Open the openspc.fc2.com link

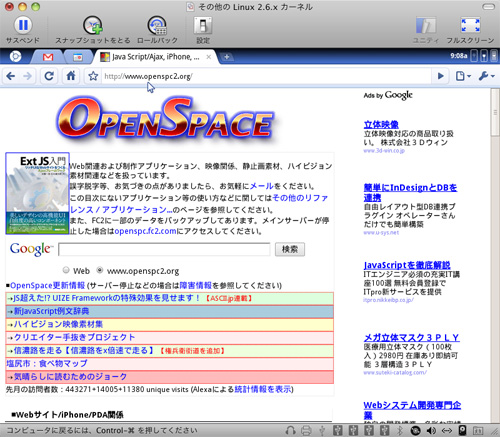[x=145, y=231]
